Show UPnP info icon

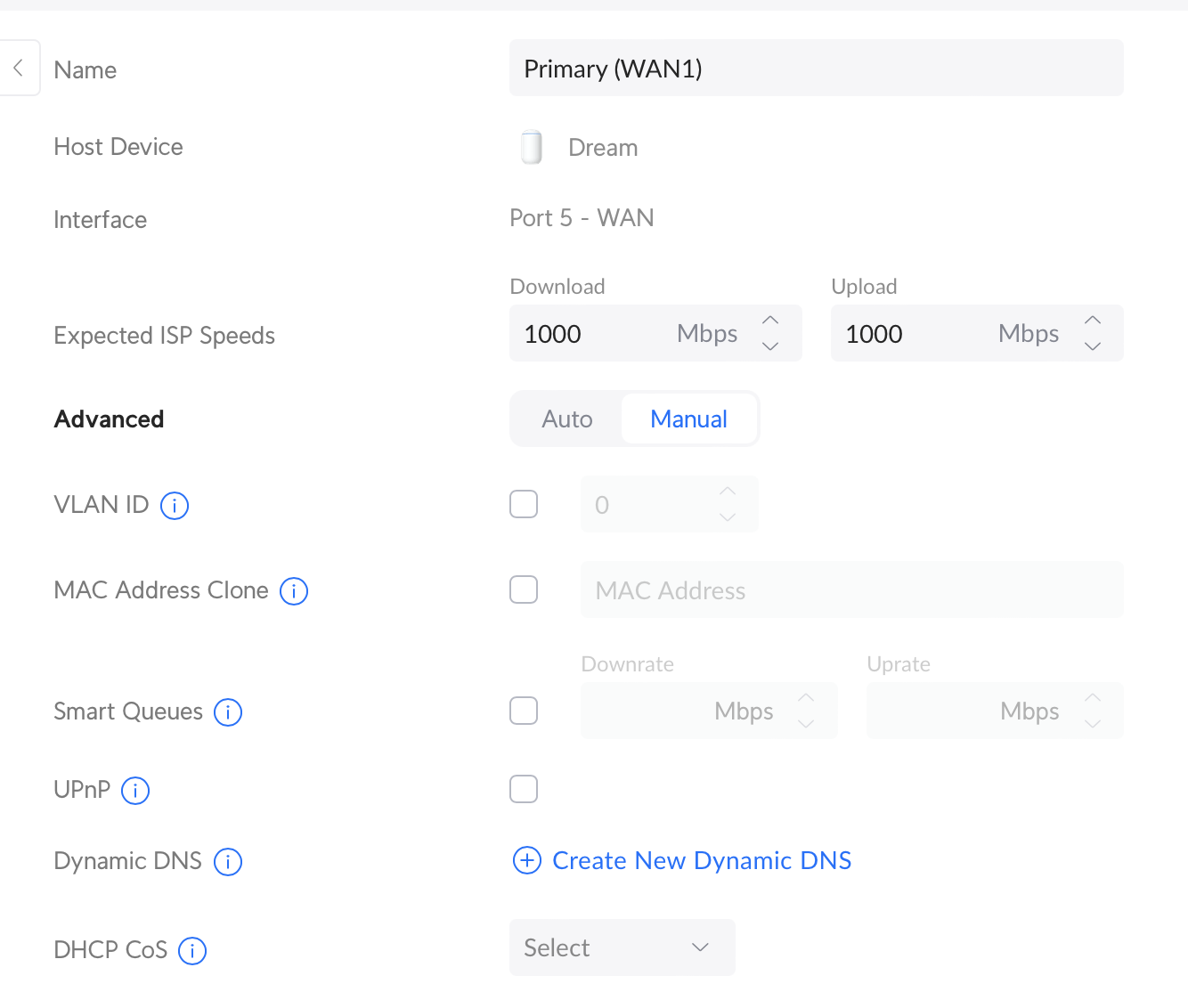pos(135,791)
